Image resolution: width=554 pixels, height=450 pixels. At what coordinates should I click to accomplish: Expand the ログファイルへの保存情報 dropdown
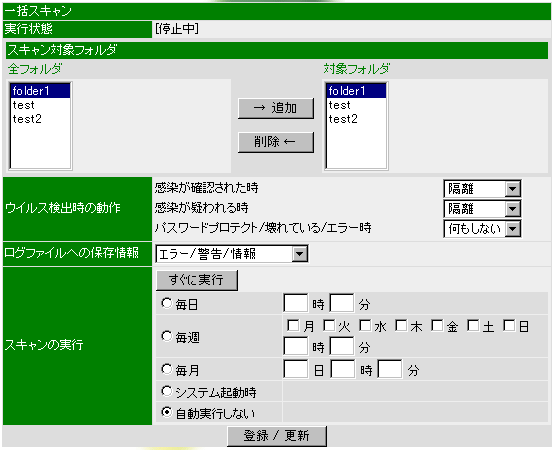point(232,254)
